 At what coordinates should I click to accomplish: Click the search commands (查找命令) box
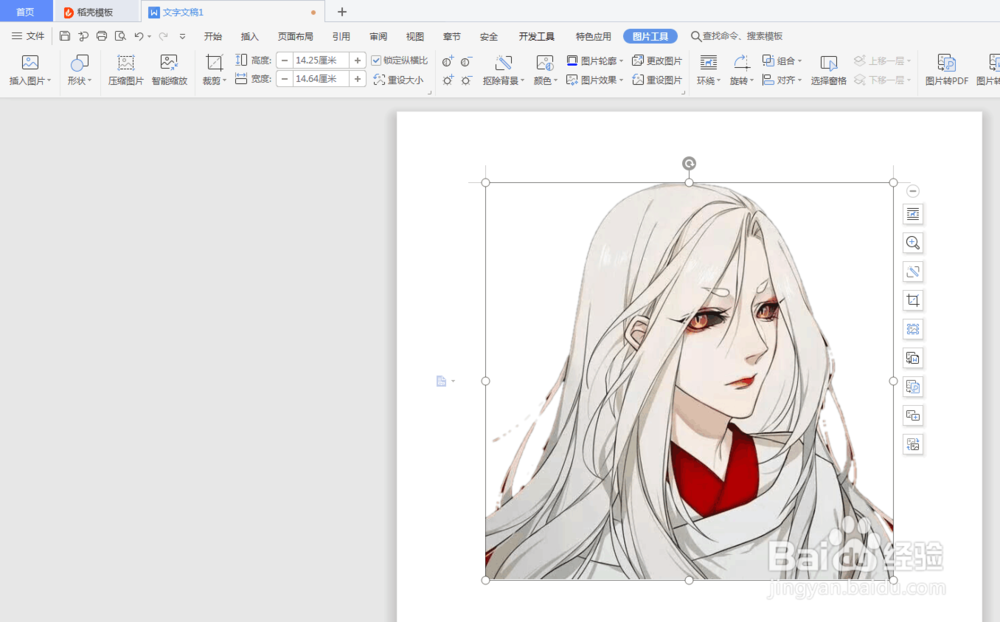[x=737, y=36]
